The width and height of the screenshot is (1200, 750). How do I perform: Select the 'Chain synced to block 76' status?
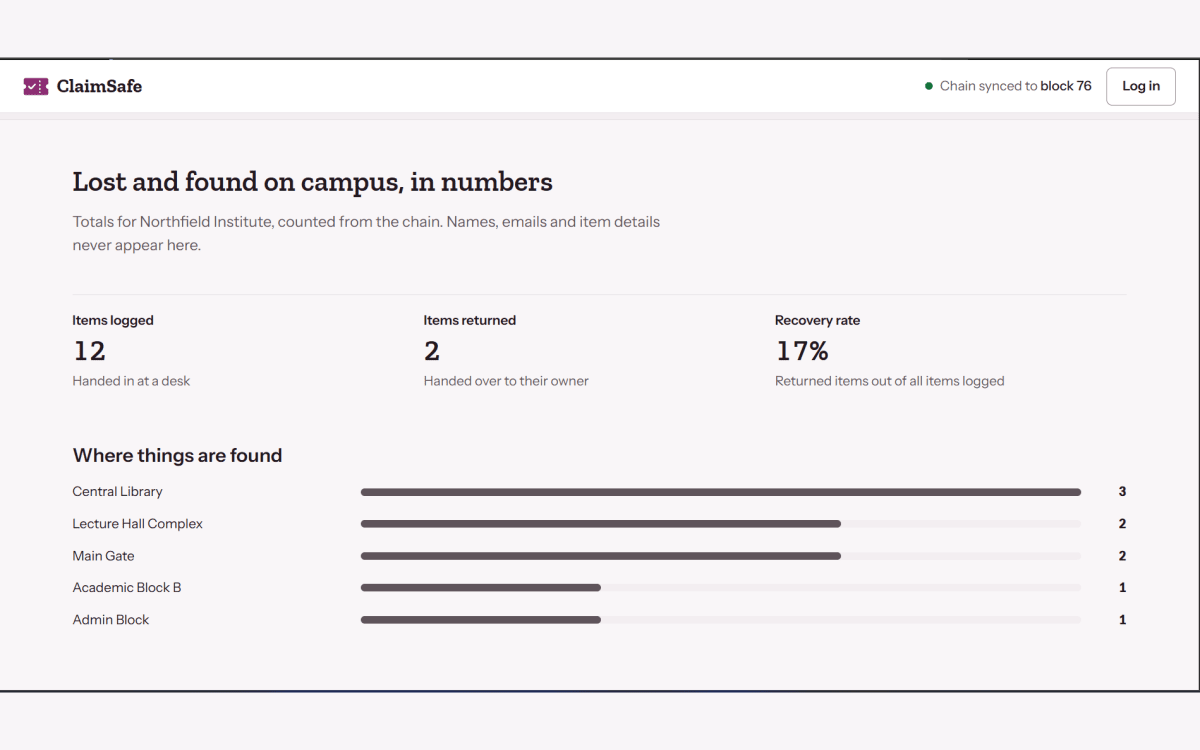tap(1008, 86)
